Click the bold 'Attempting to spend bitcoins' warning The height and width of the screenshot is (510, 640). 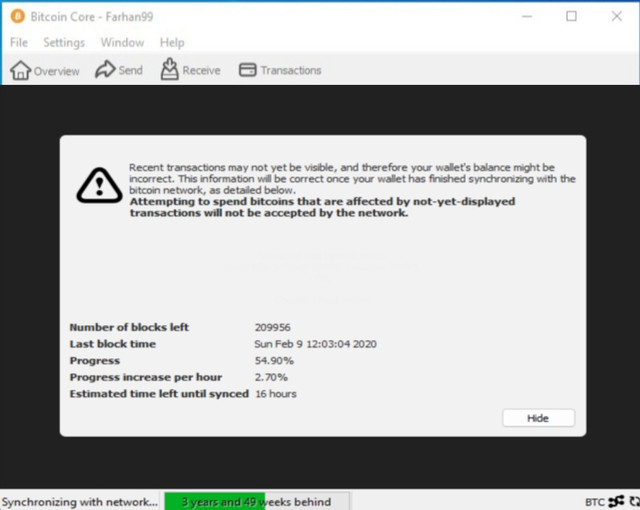point(322,207)
